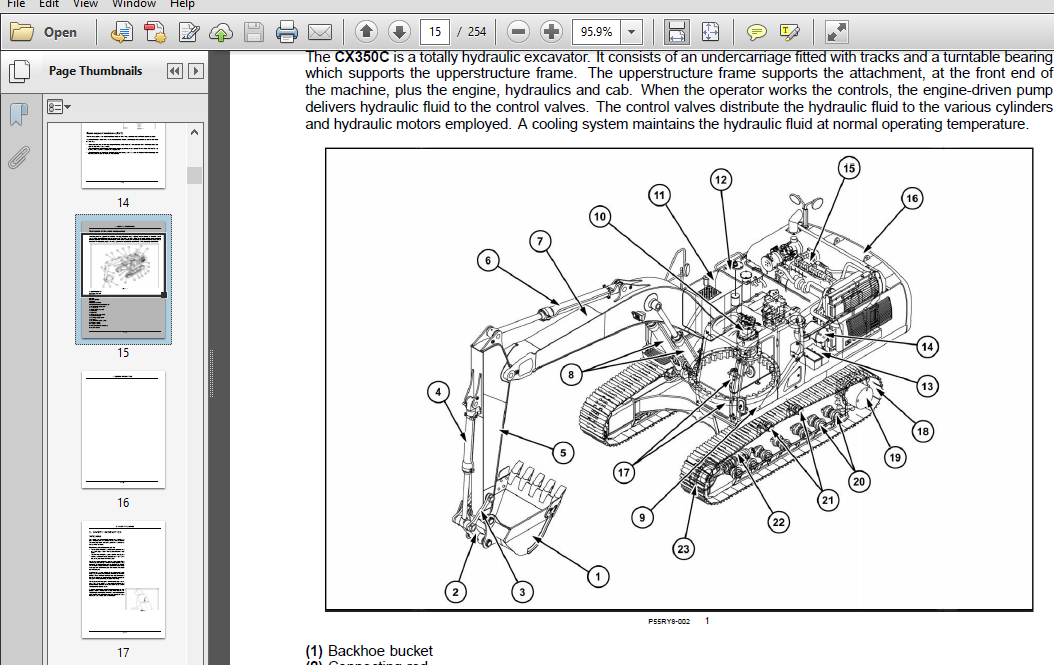Print the document using the printer icon
Image resolution: width=1054 pixels, height=665 pixels.
(x=287, y=32)
